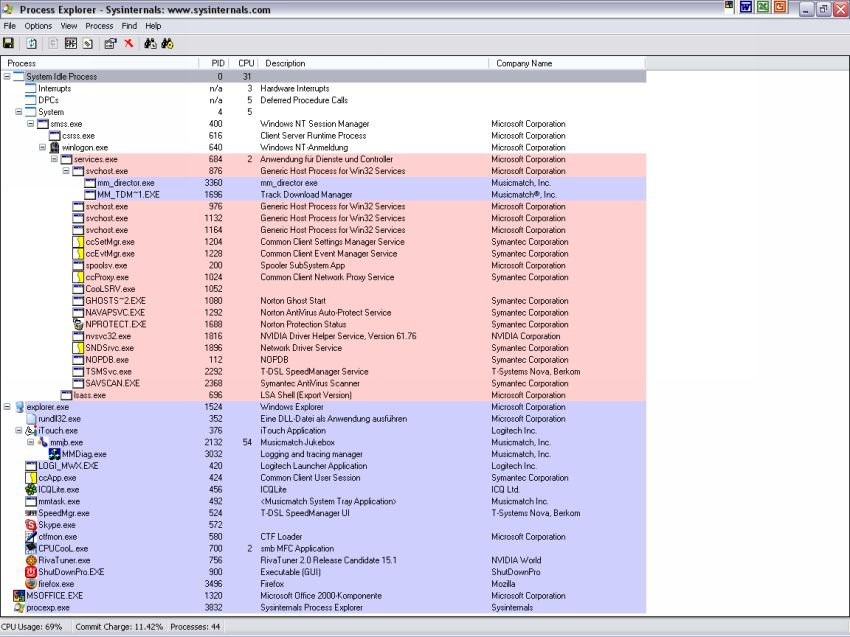This screenshot has width=850, height=637.
Task: Sort by the PID column header
Action: [214, 63]
